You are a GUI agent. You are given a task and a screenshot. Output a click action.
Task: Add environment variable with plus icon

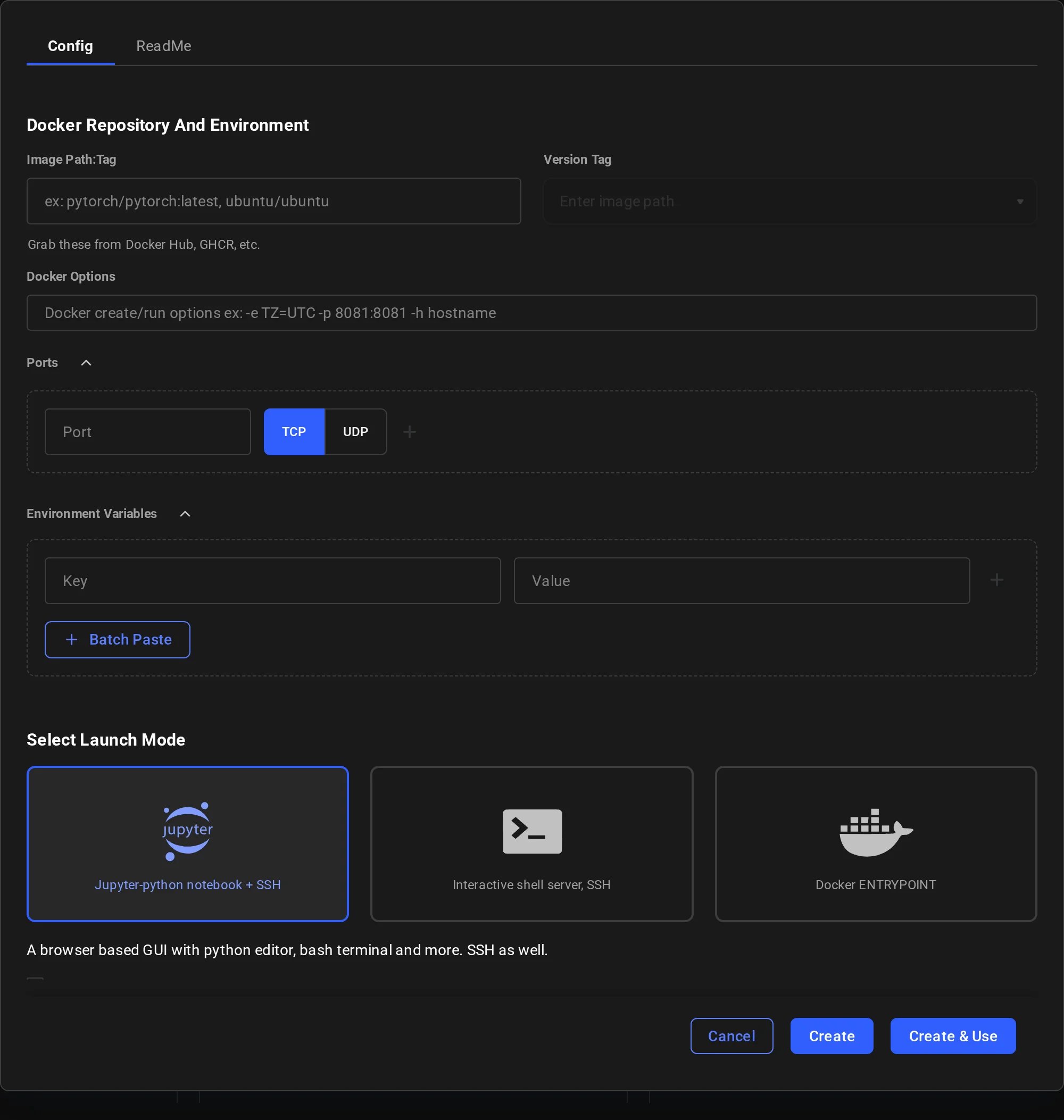click(996, 580)
